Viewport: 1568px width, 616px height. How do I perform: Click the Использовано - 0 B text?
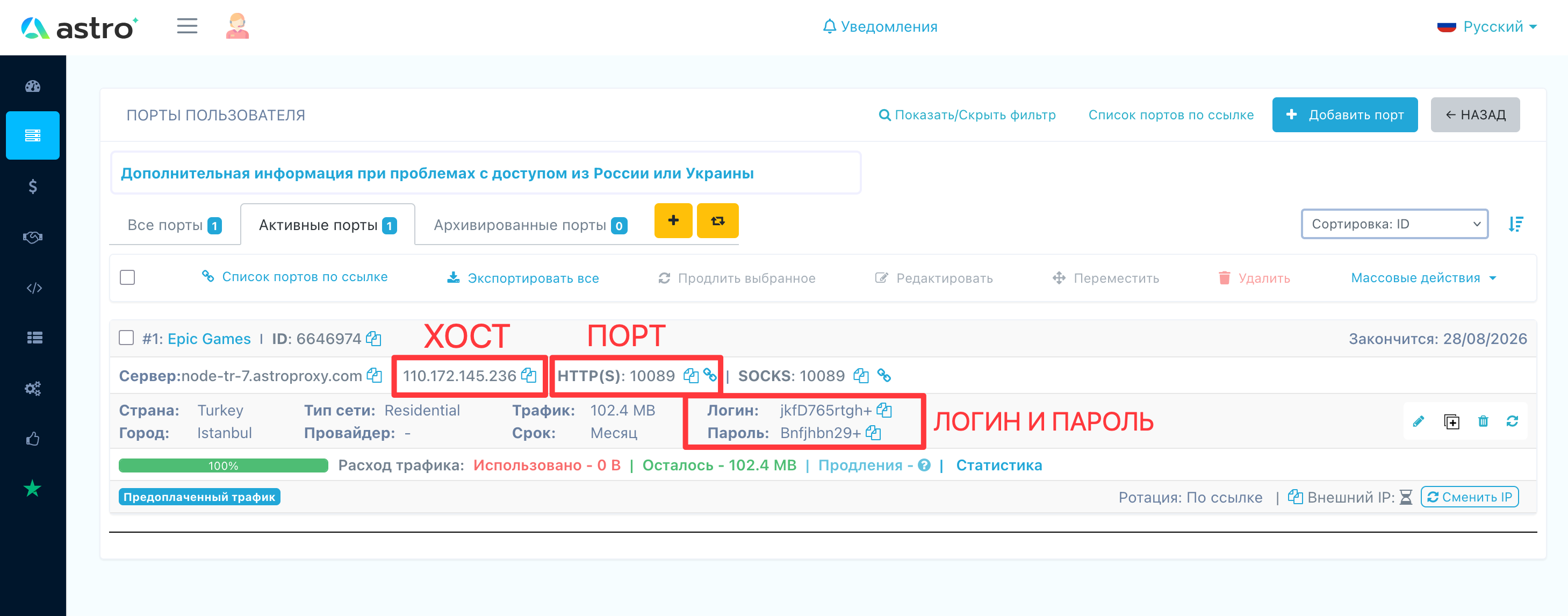tap(546, 465)
